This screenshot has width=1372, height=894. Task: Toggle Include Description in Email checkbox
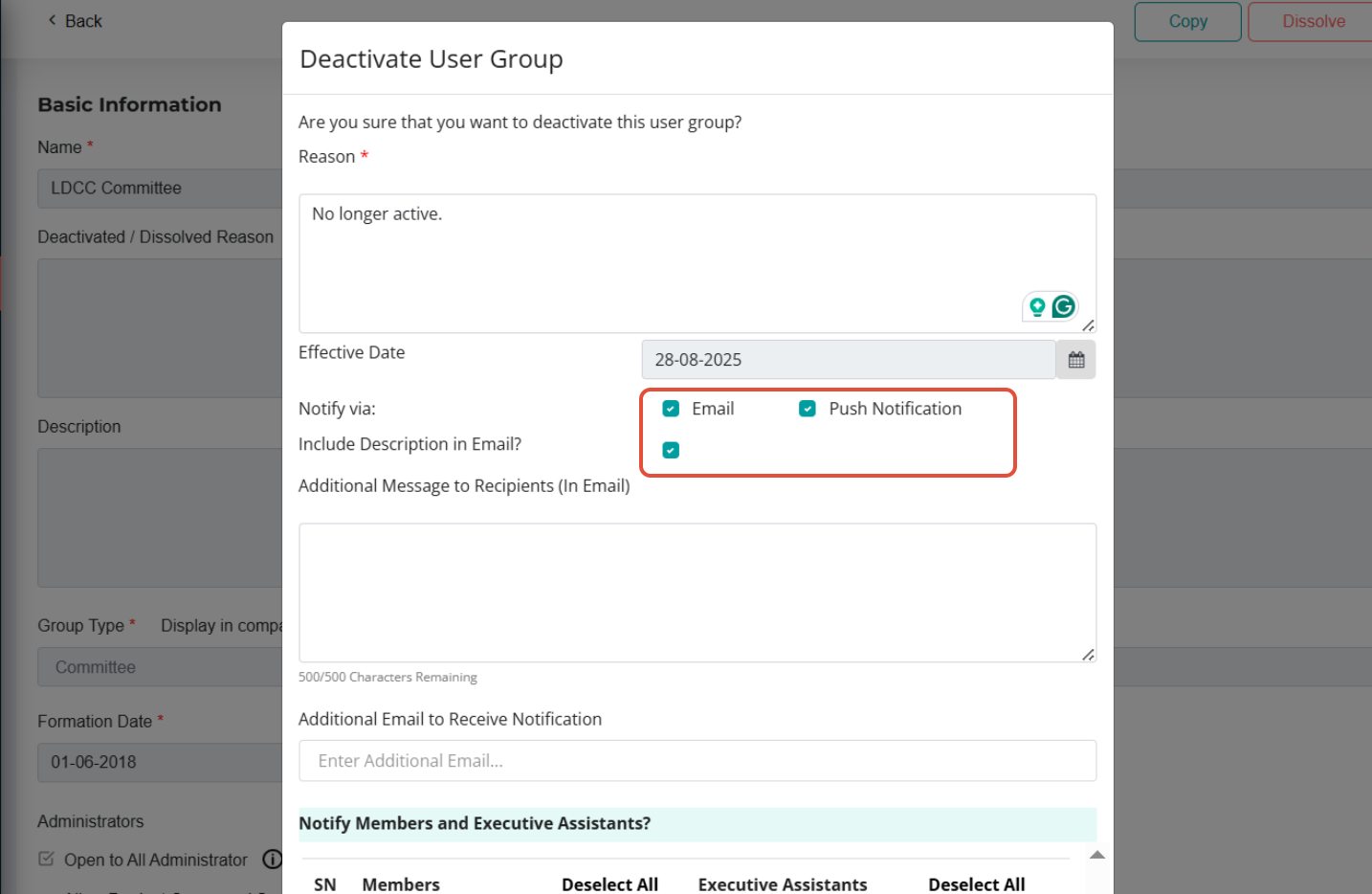pyautogui.click(x=671, y=450)
